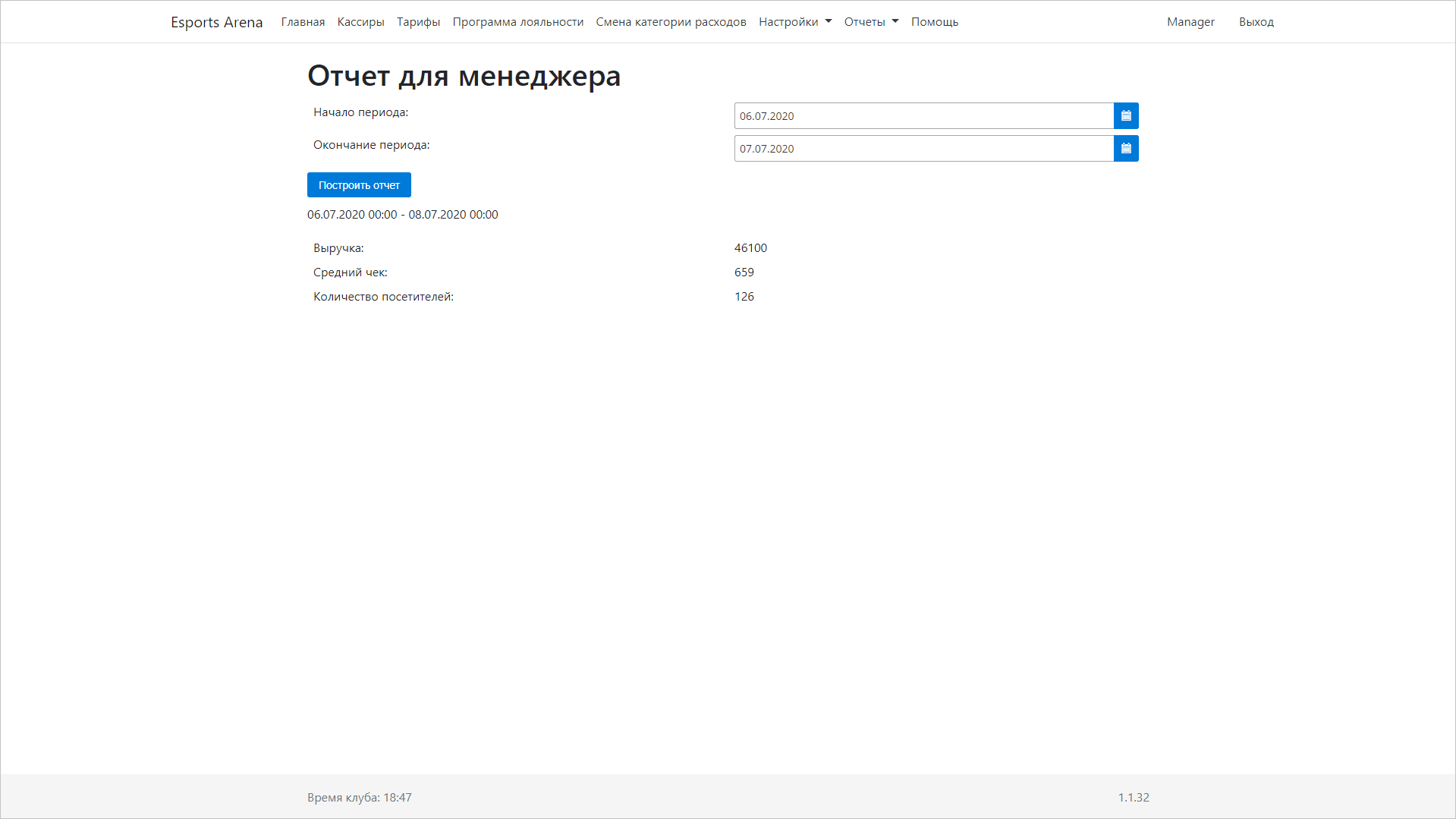
Task: Click the Выход link to log out
Action: [x=1256, y=21]
